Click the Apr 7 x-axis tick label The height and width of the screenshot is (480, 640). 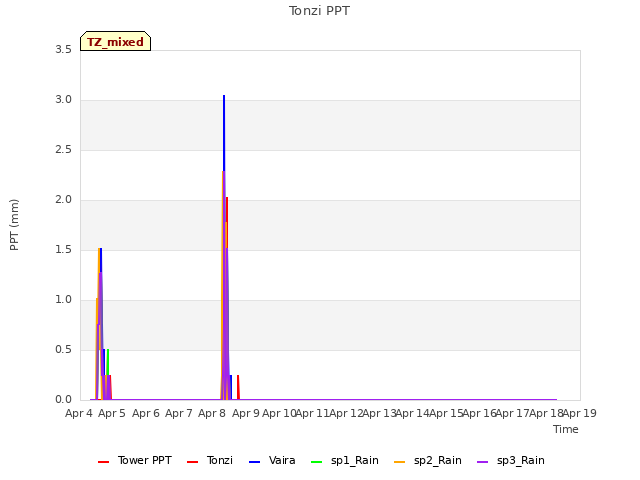coord(179,413)
